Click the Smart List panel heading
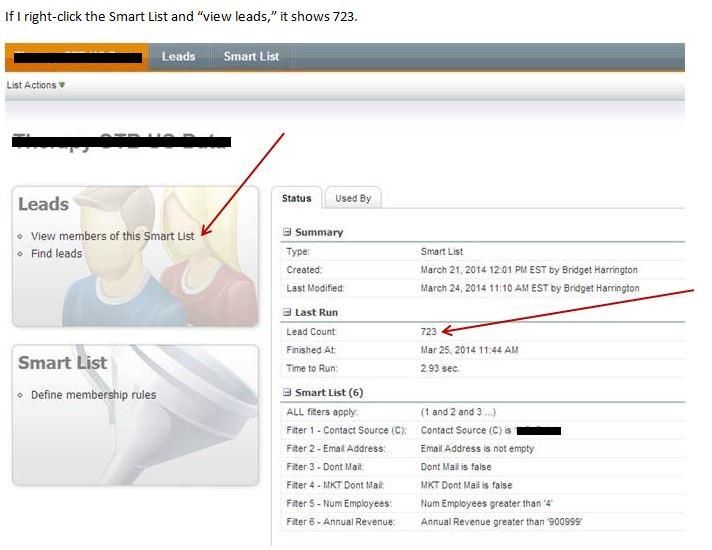The height and width of the screenshot is (550, 712). pos(62,363)
